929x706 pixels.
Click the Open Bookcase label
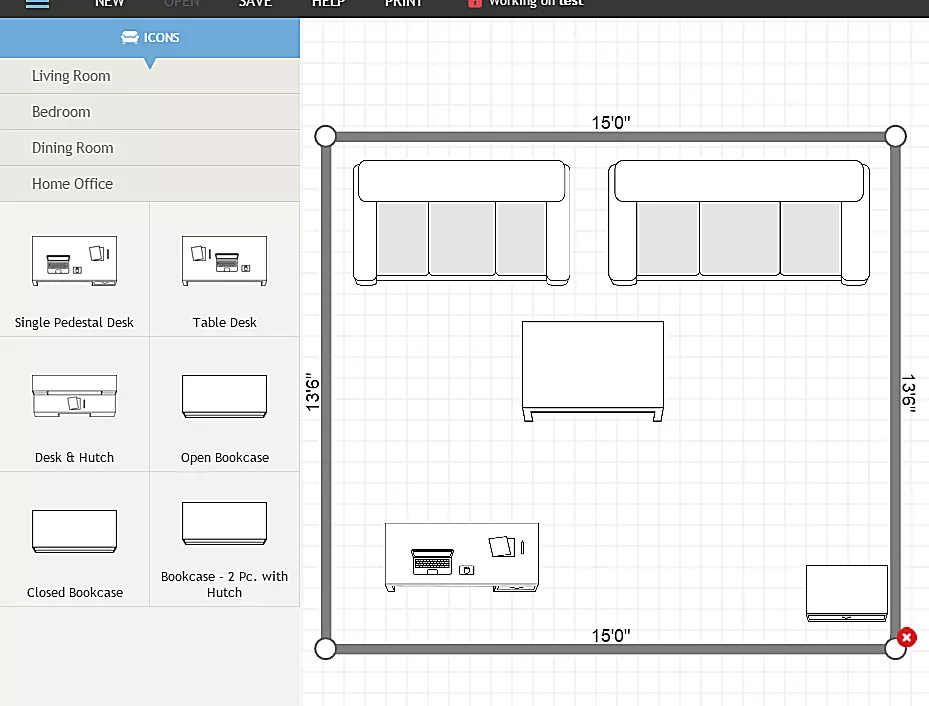pyautogui.click(x=225, y=458)
